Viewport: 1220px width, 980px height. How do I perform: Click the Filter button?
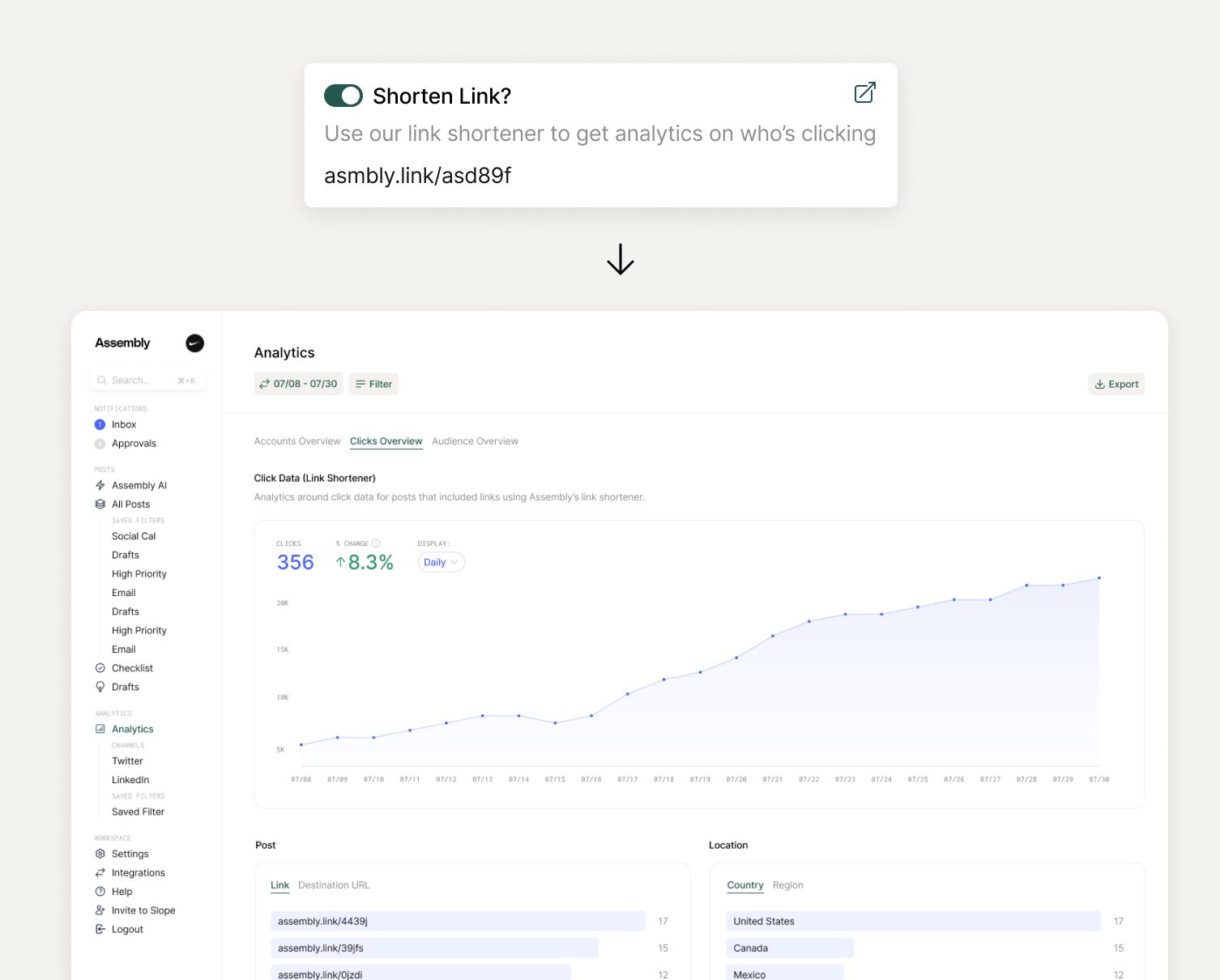[x=373, y=384]
